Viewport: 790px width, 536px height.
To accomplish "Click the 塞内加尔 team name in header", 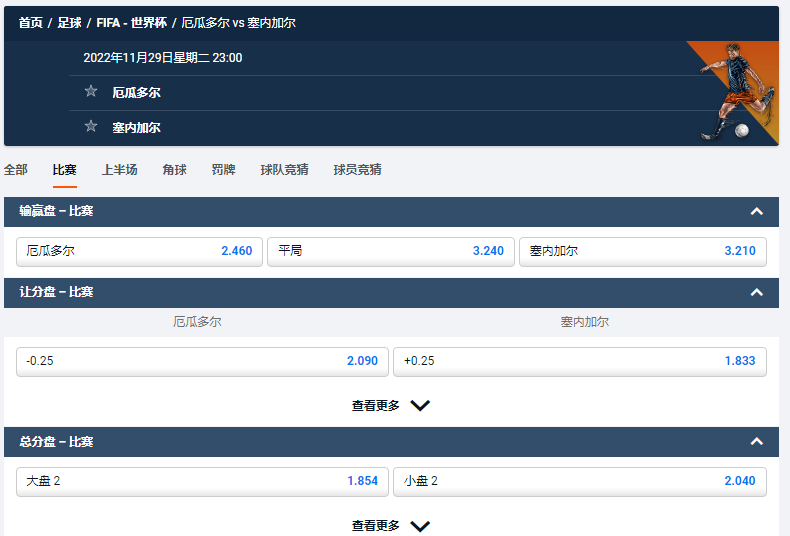I will (137, 127).
